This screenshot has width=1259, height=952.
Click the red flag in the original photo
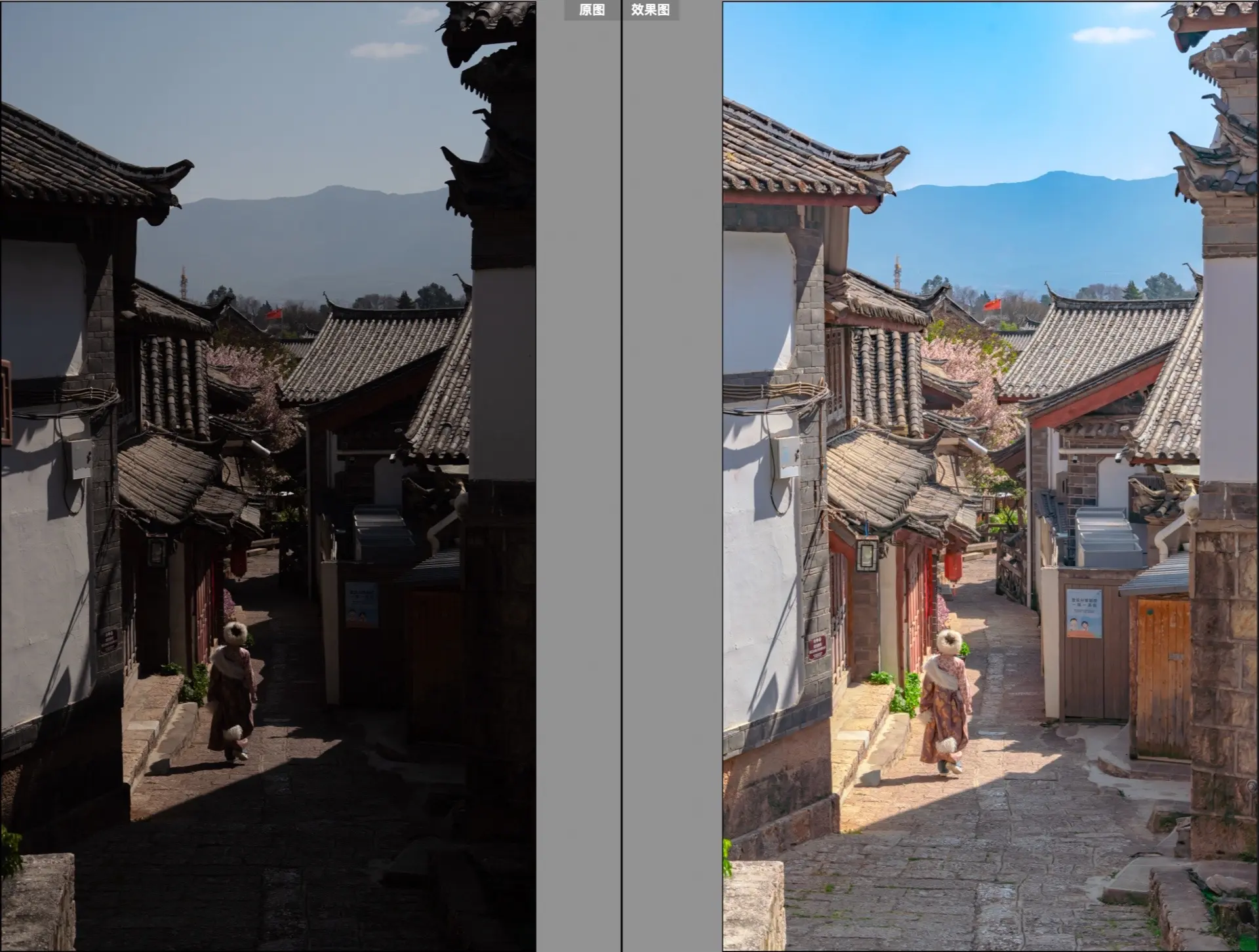point(273,313)
